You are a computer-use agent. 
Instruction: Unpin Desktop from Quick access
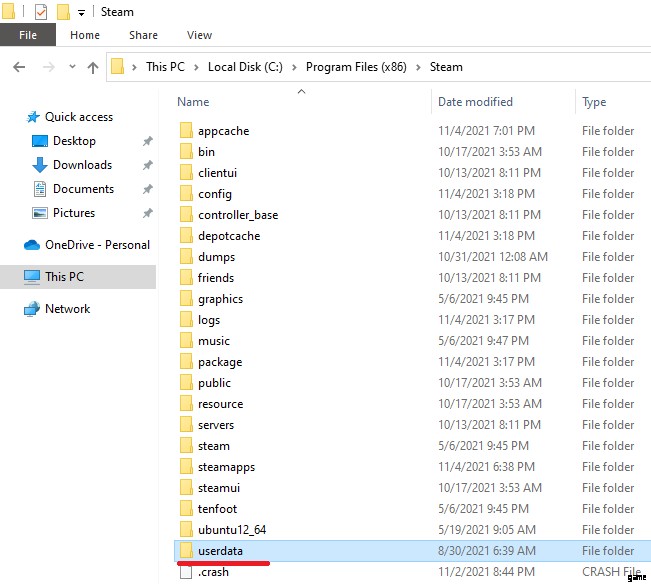[x=148, y=141]
